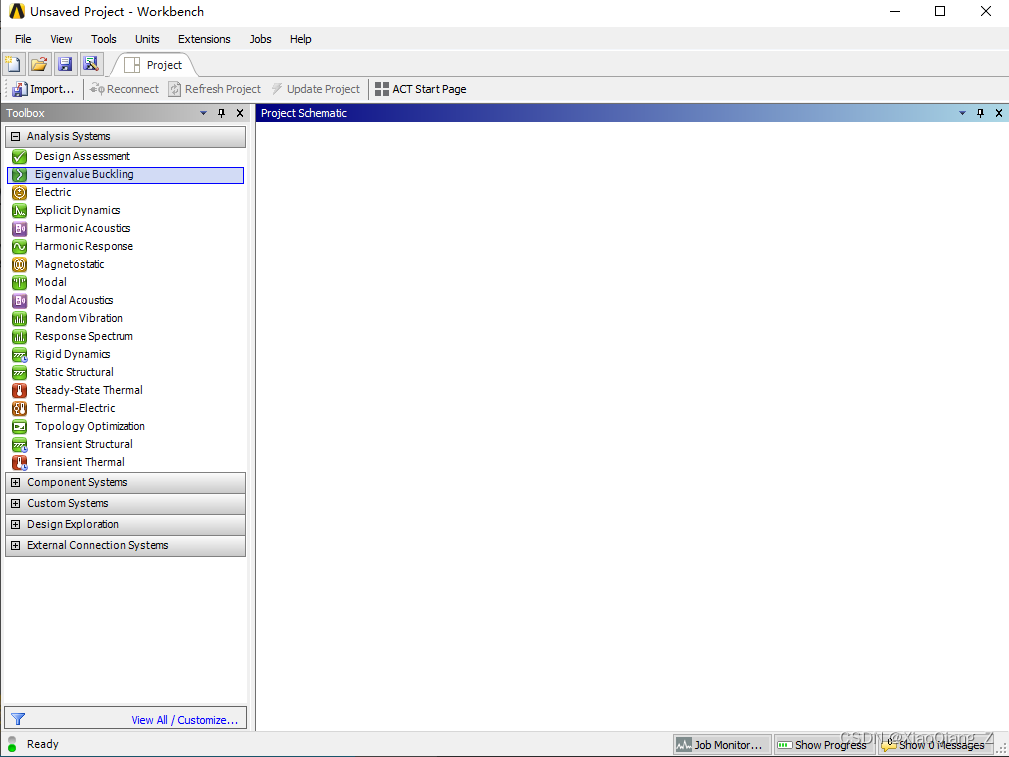1009x757 pixels.
Task: Collapse the Analysis Systems section
Action: [x=16, y=136]
